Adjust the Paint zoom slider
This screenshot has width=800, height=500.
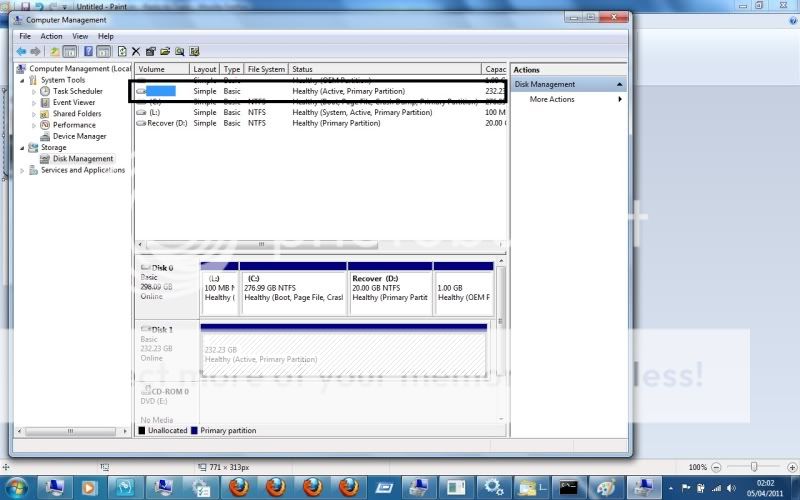tap(753, 467)
